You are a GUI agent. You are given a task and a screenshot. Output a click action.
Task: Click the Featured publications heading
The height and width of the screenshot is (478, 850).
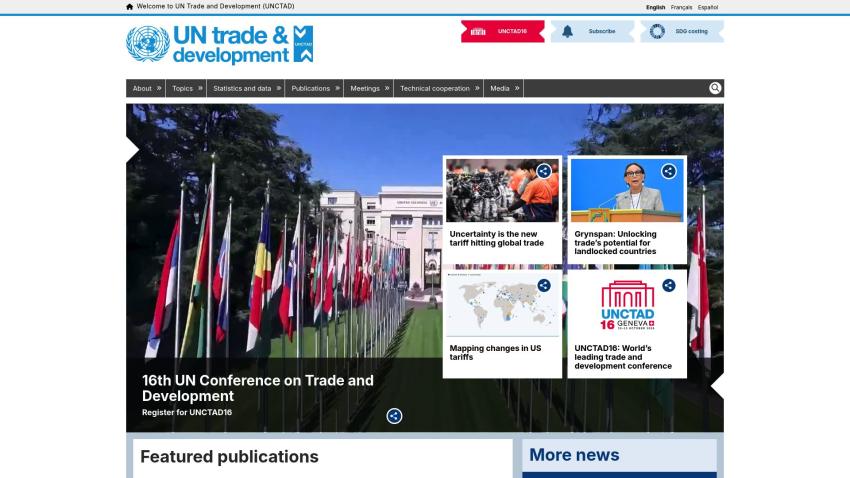coord(229,457)
